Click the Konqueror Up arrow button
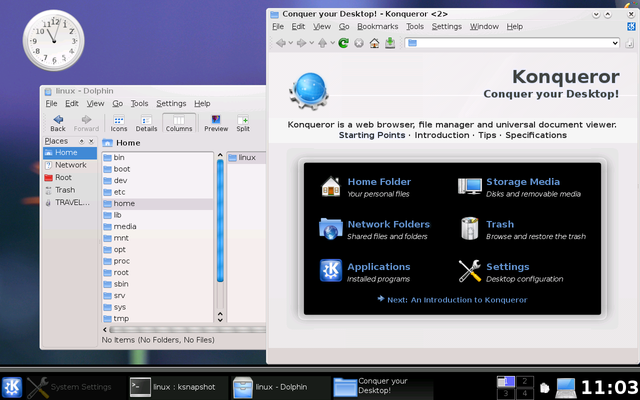The height and width of the screenshot is (400, 640). (x=322, y=43)
